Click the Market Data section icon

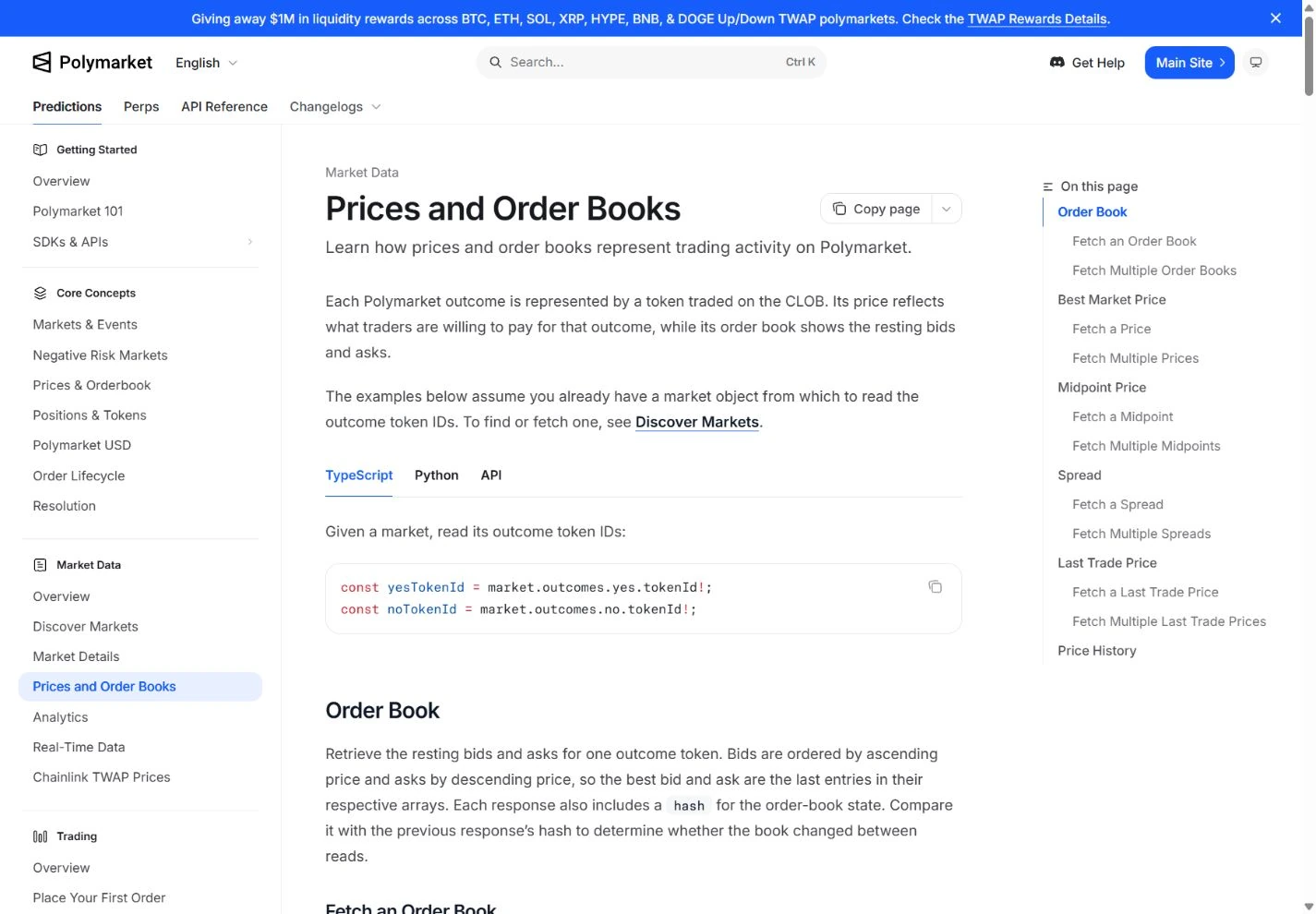(40, 564)
